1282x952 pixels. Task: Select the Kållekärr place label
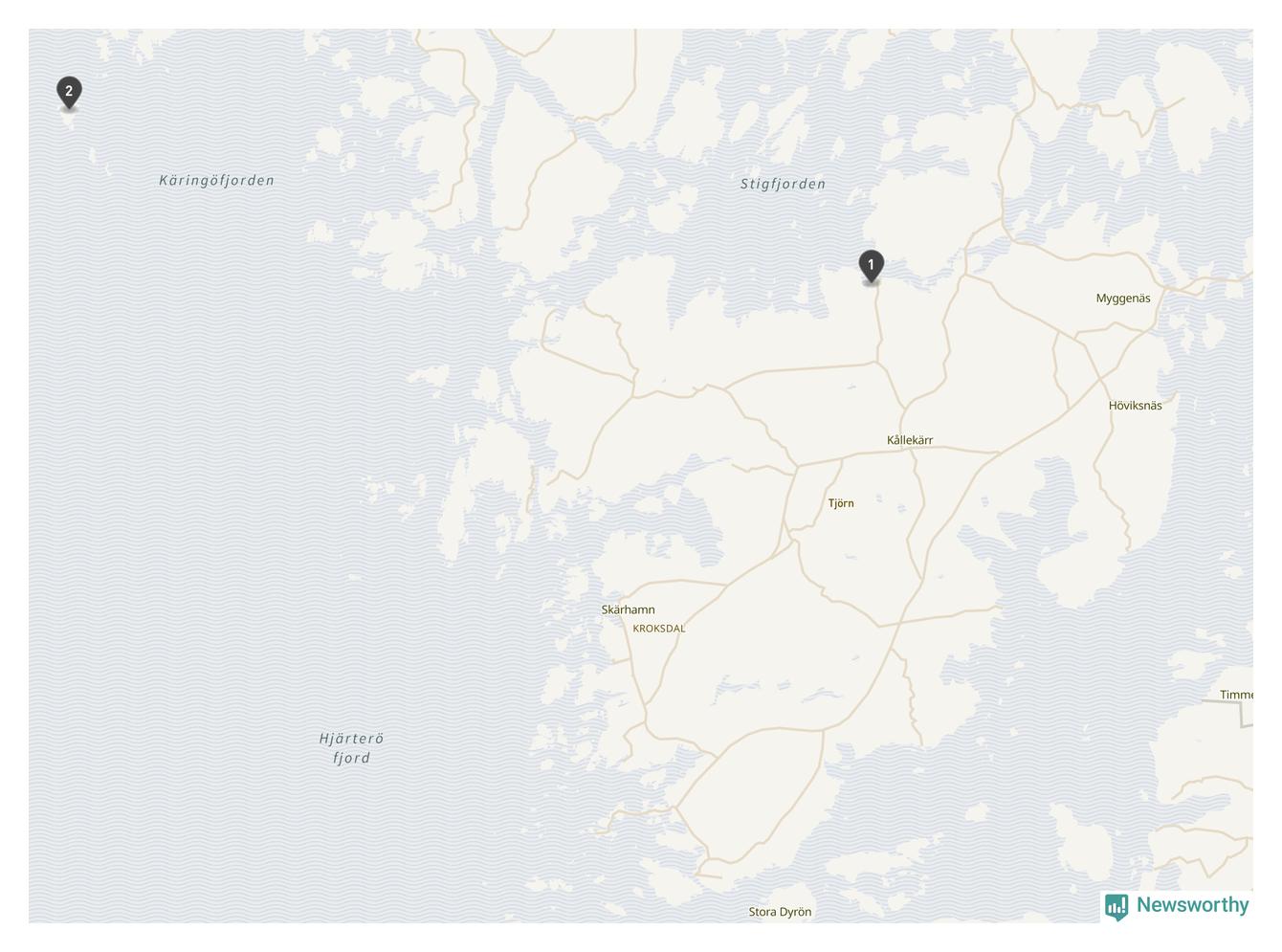tap(910, 440)
